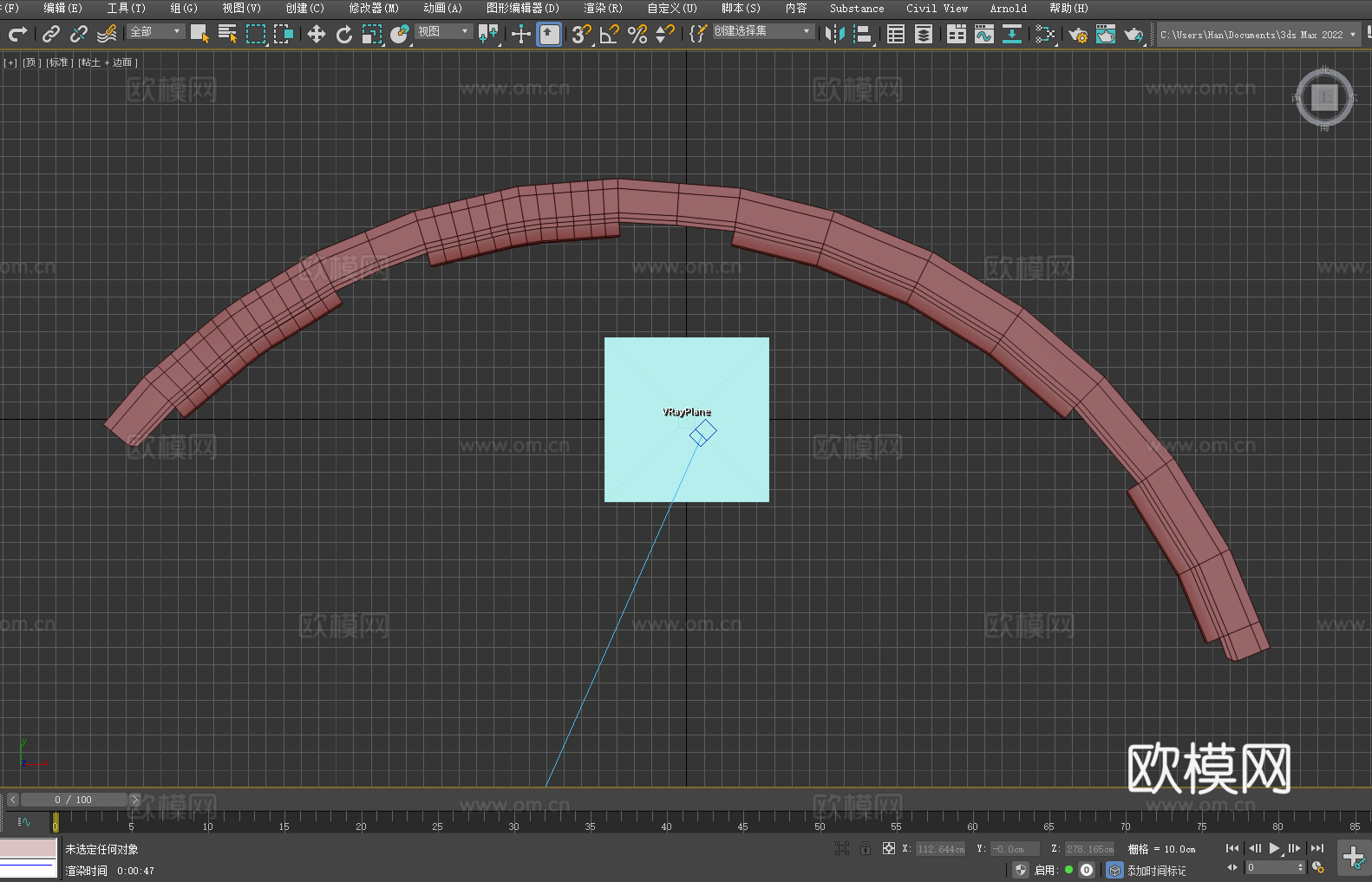Toggle Spinner Snap
The image size is (1372, 882).
click(665, 34)
